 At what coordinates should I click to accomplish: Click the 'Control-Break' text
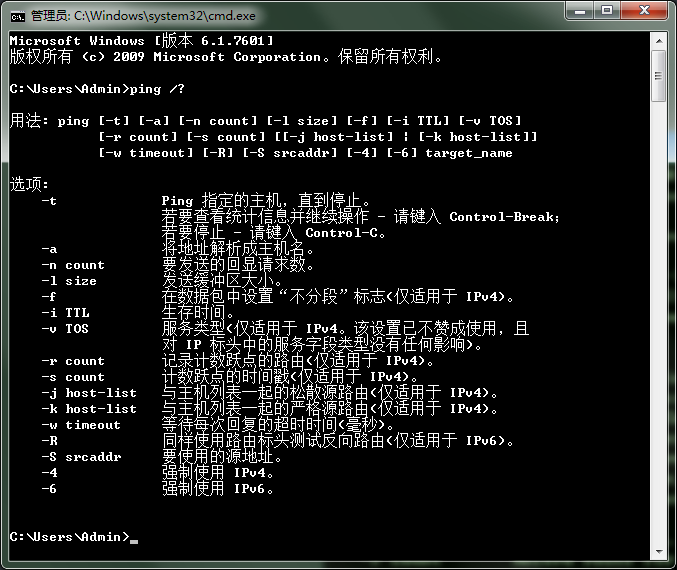[501, 217]
